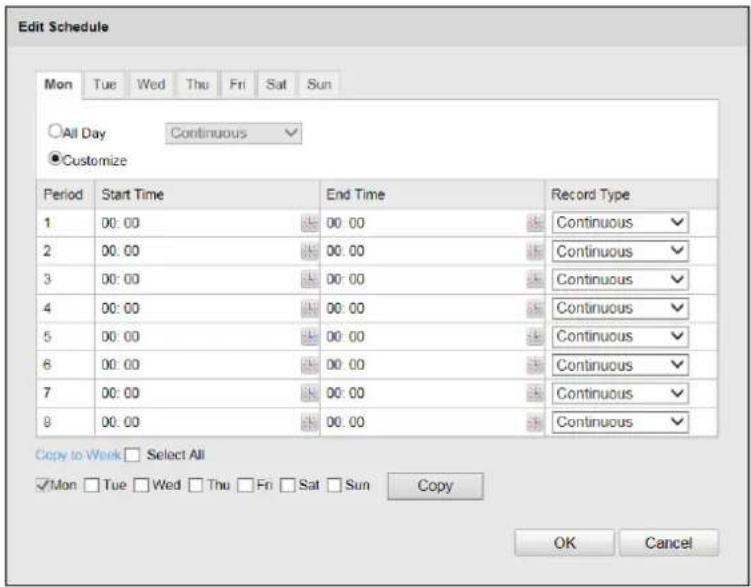Dismiss dialog with the Cancel button
Screen dimensions: 751x587
coord(669,542)
